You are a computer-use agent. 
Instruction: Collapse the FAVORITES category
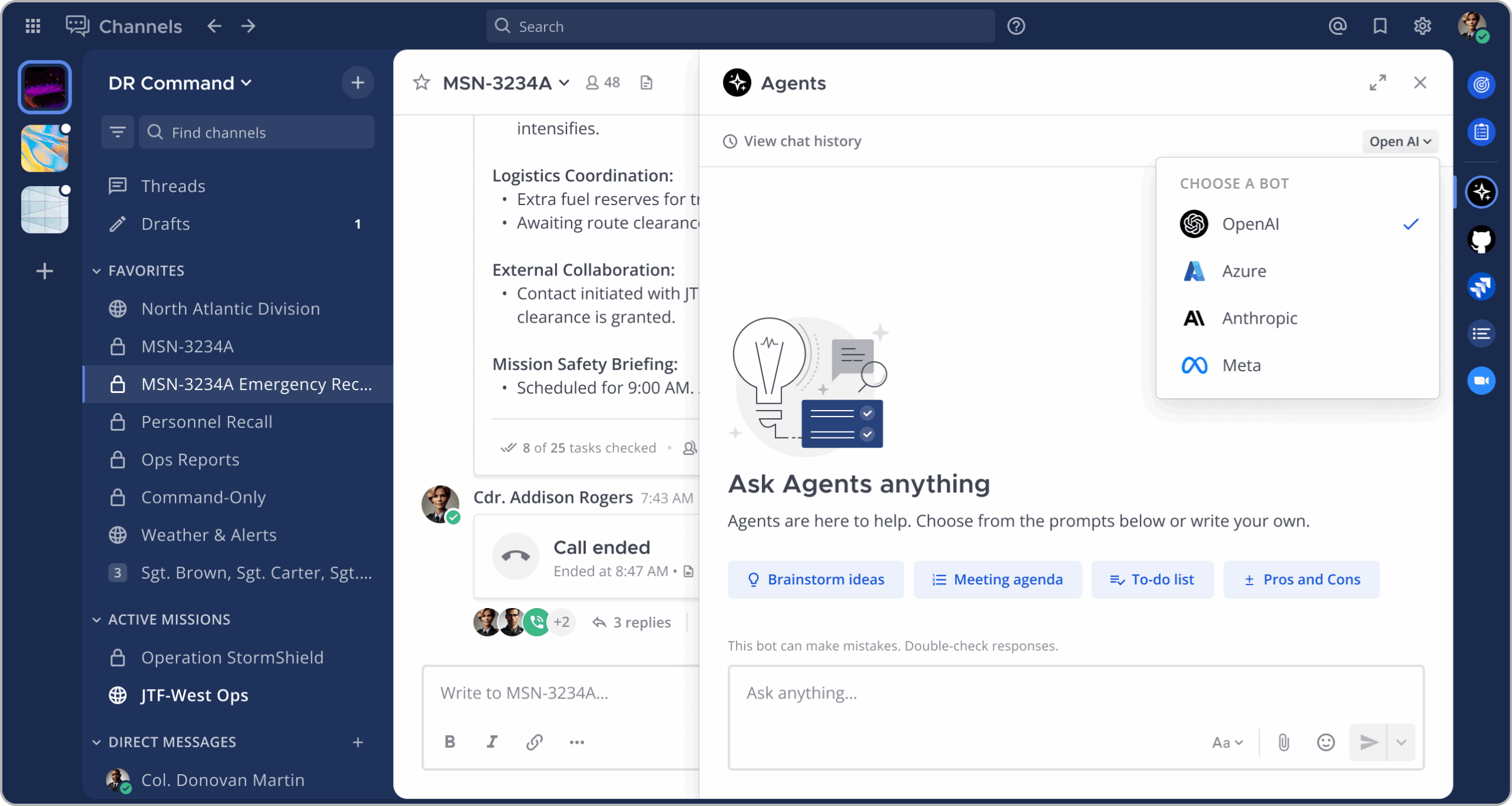pyautogui.click(x=139, y=271)
